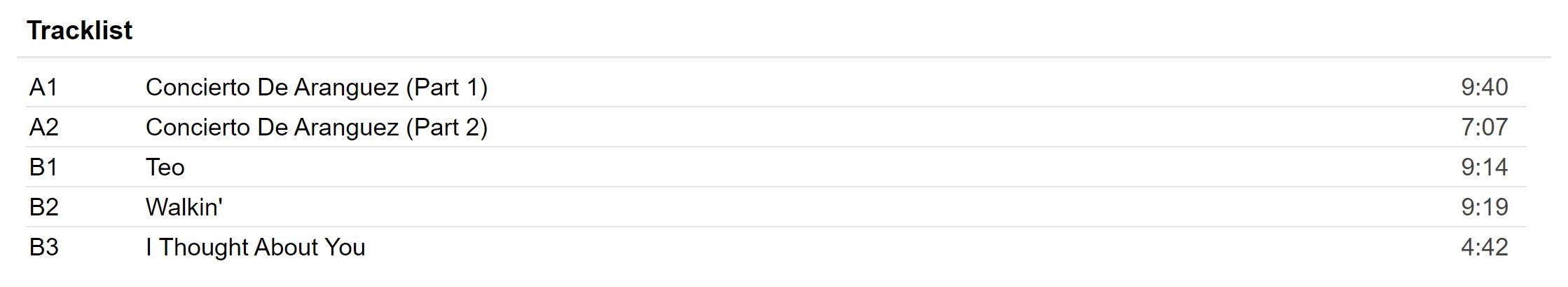Click the divider line below Tracklist heading

[783, 57]
